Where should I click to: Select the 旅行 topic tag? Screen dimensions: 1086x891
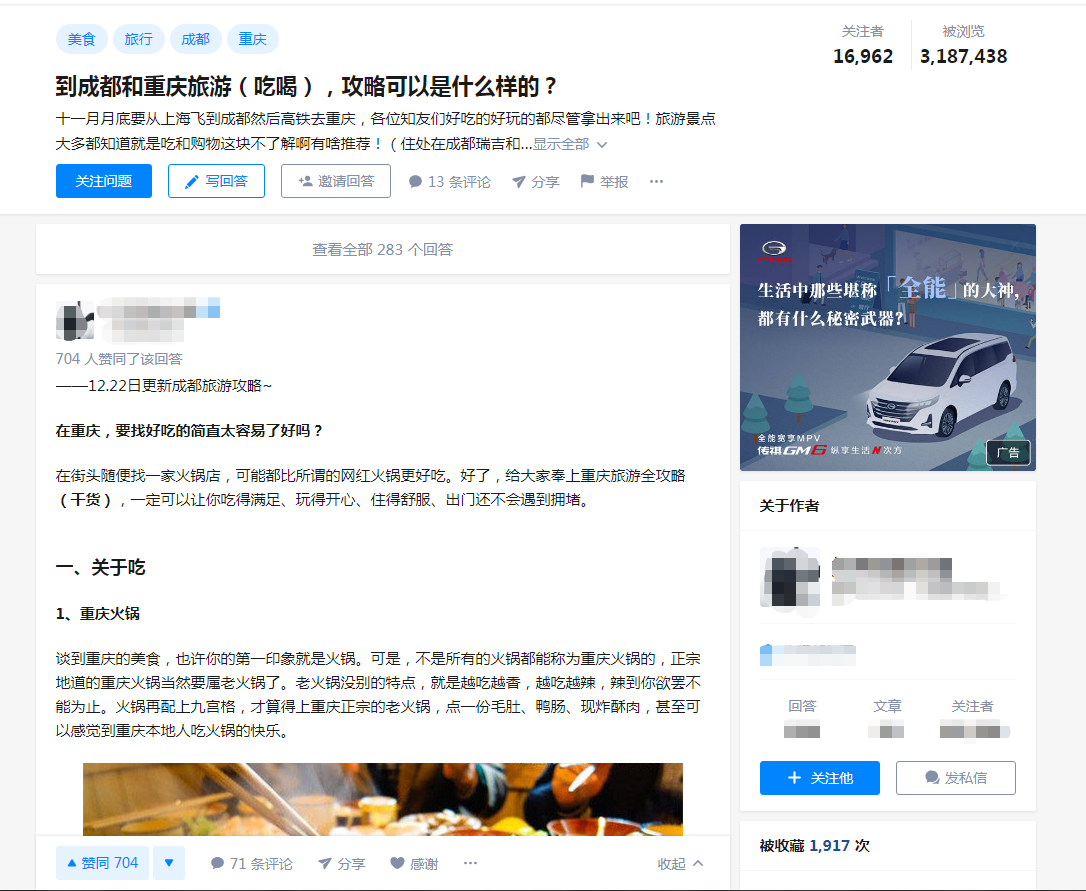tap(138, 39)
